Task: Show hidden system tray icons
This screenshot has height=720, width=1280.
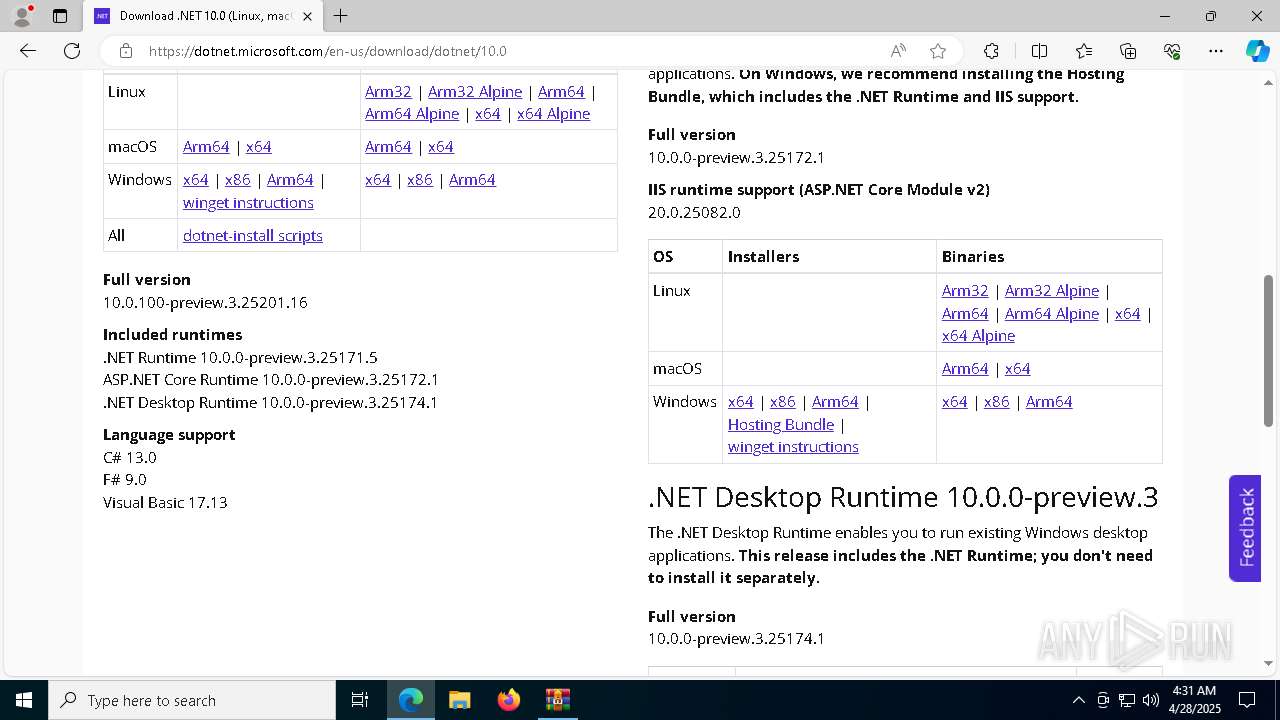Action: point(1078,700)
